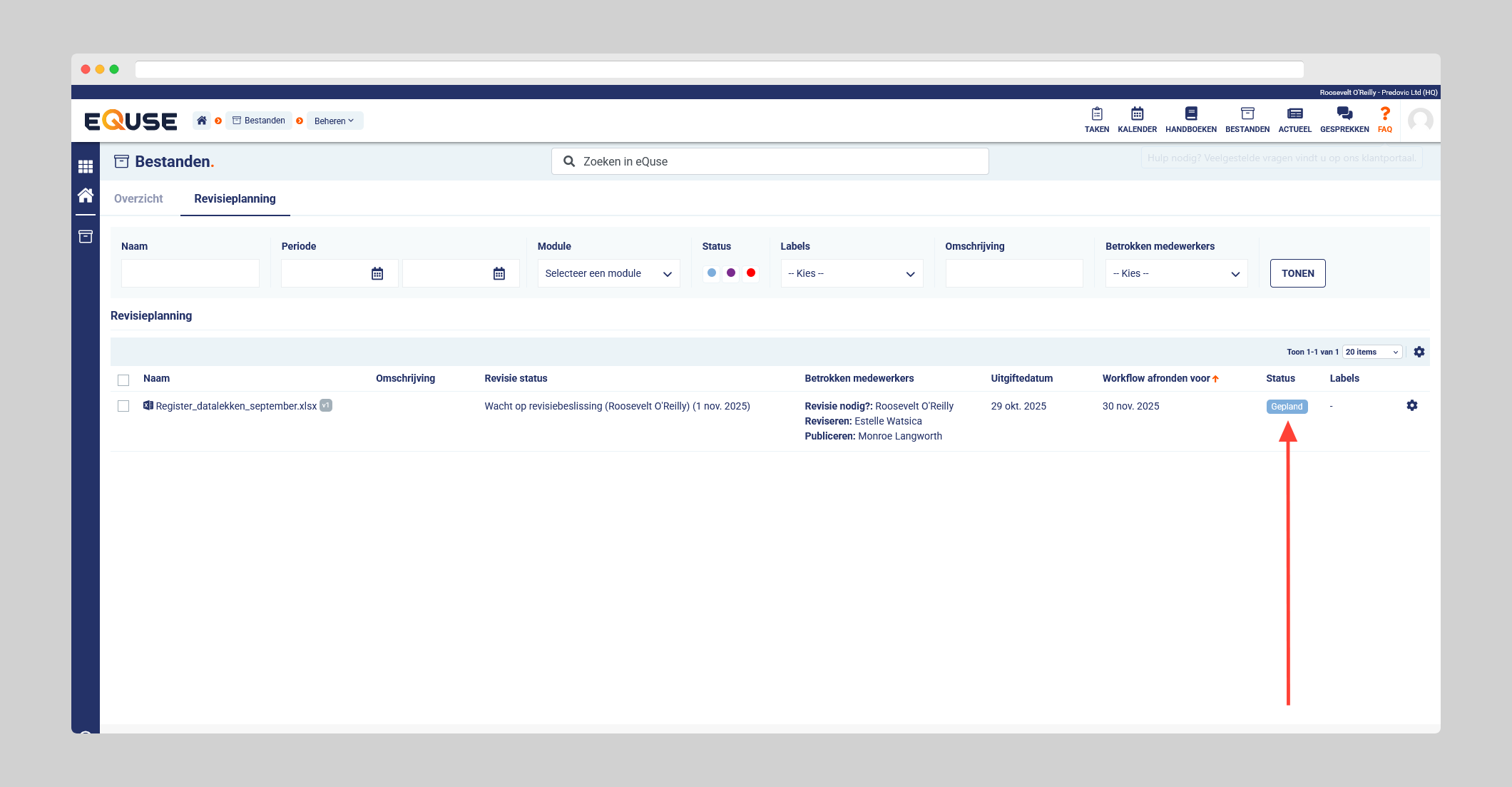Open the apps grid icon in sidebar
This screenshot has height=787, width=1512.
tap(86, 166)
